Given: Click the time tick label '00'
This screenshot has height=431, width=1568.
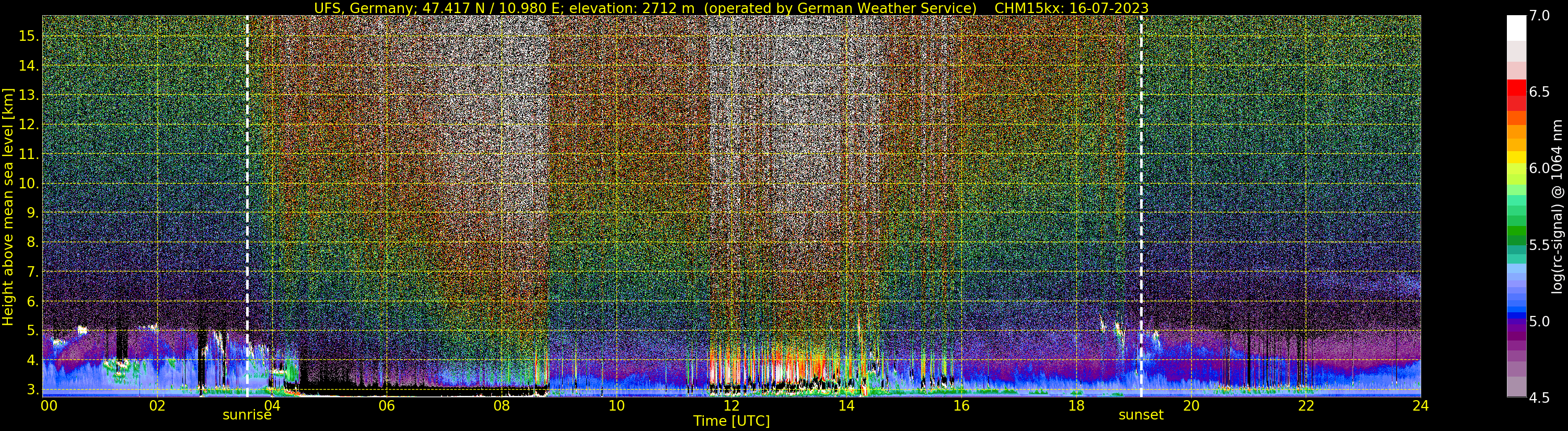Looking at the screenshot, I should (x=49, y=405).
